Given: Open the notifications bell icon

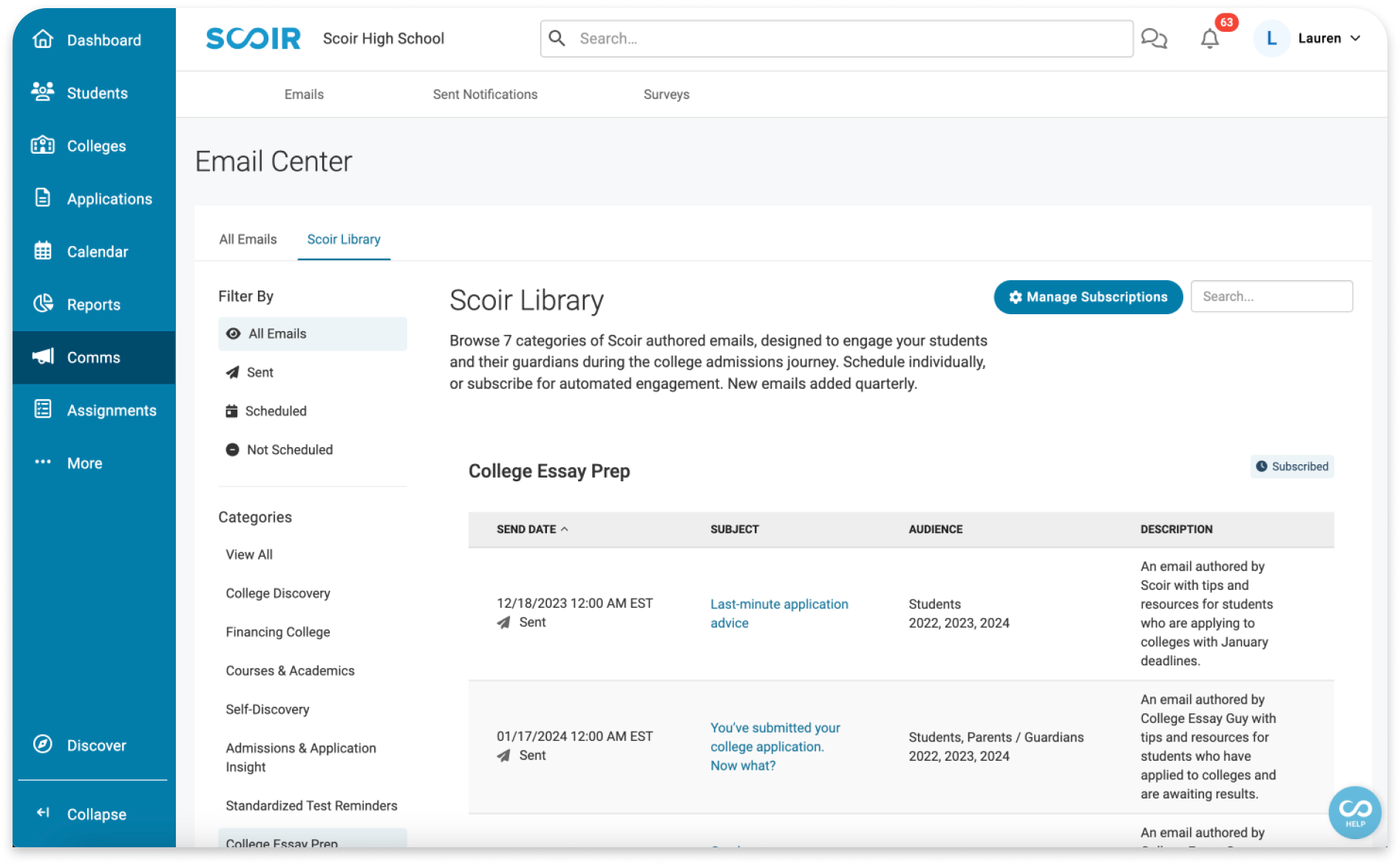Looking at the screenshot, I should pyautogui.click(x=1209, y=38).
